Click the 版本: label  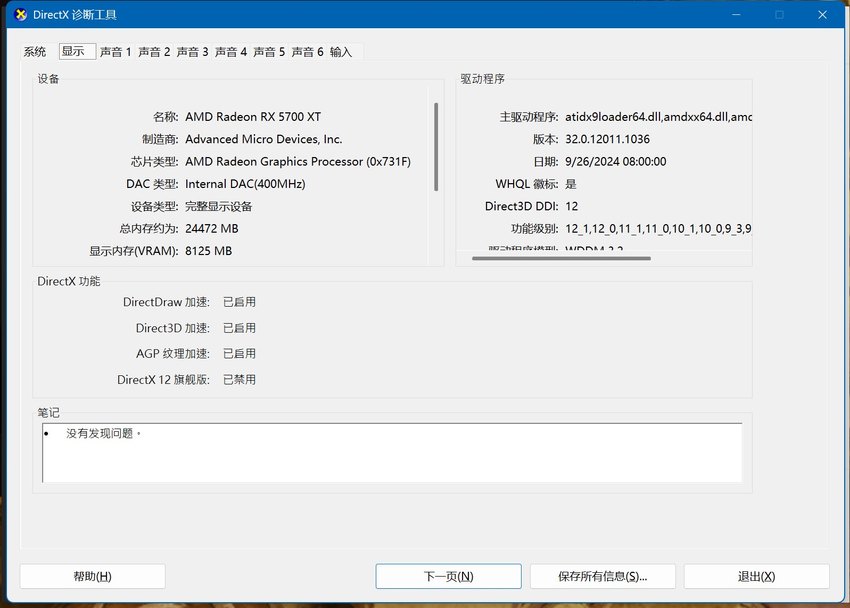pos(545,139)
